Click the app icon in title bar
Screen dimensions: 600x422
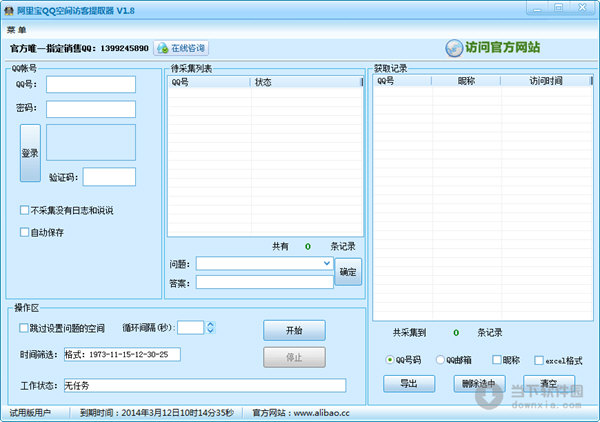click(x=10, y=11)
